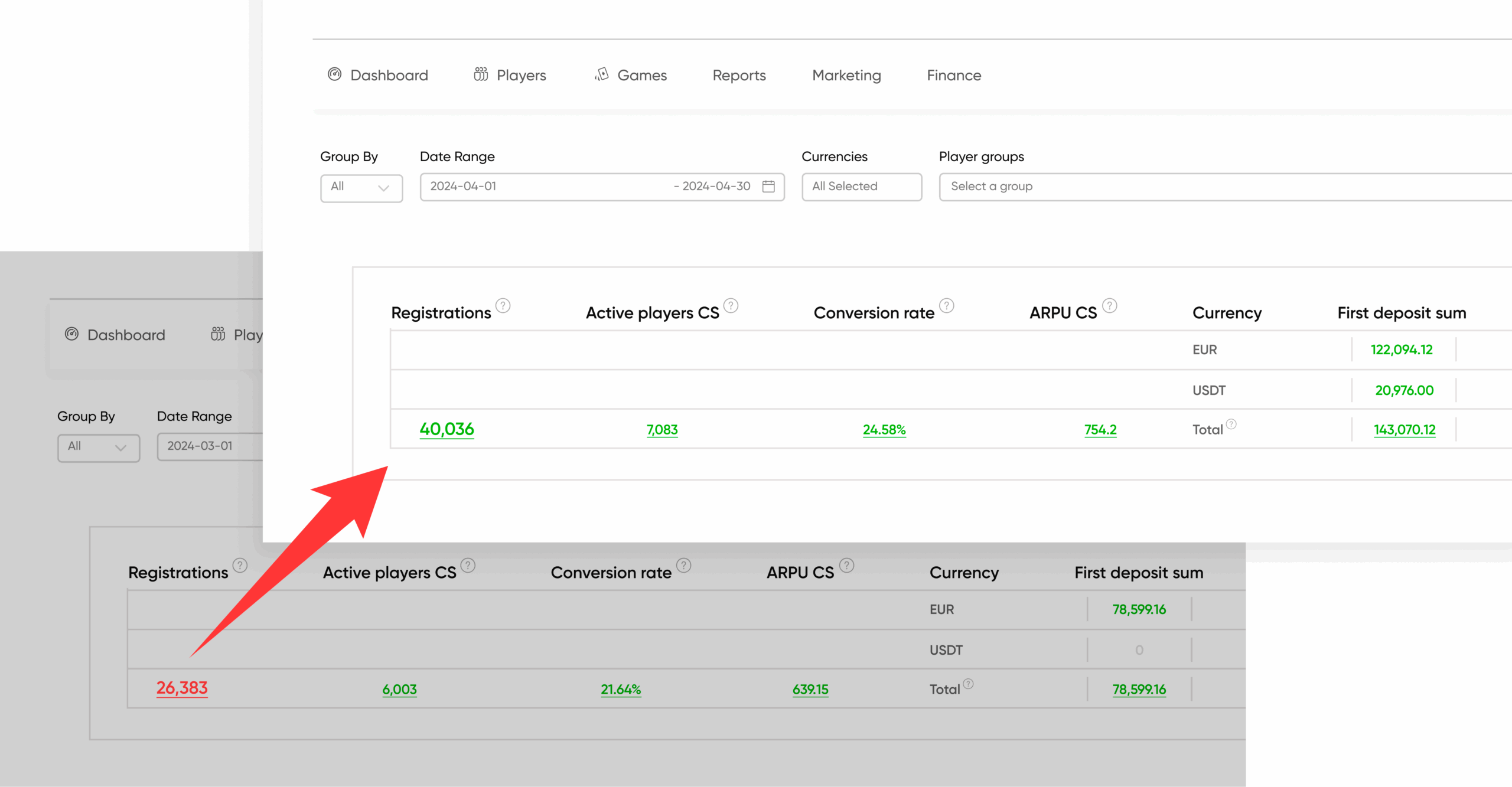Click help icon beside Active players CS
The width and height of the screenshot is (1512, 787).
pos(731,306)
